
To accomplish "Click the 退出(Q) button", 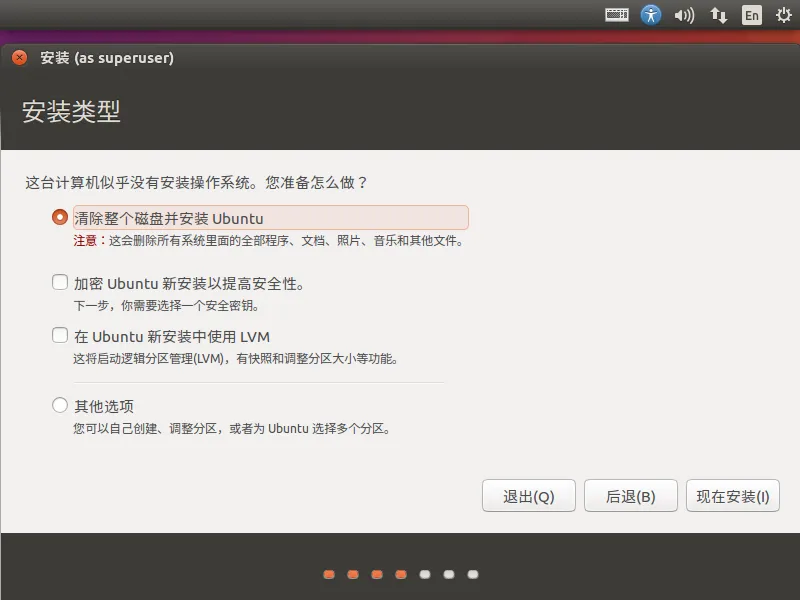I will coord(529,496).
